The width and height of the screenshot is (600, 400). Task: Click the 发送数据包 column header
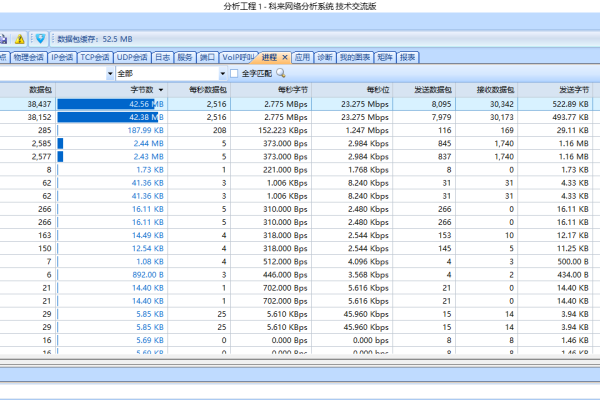tap(432, 89)
